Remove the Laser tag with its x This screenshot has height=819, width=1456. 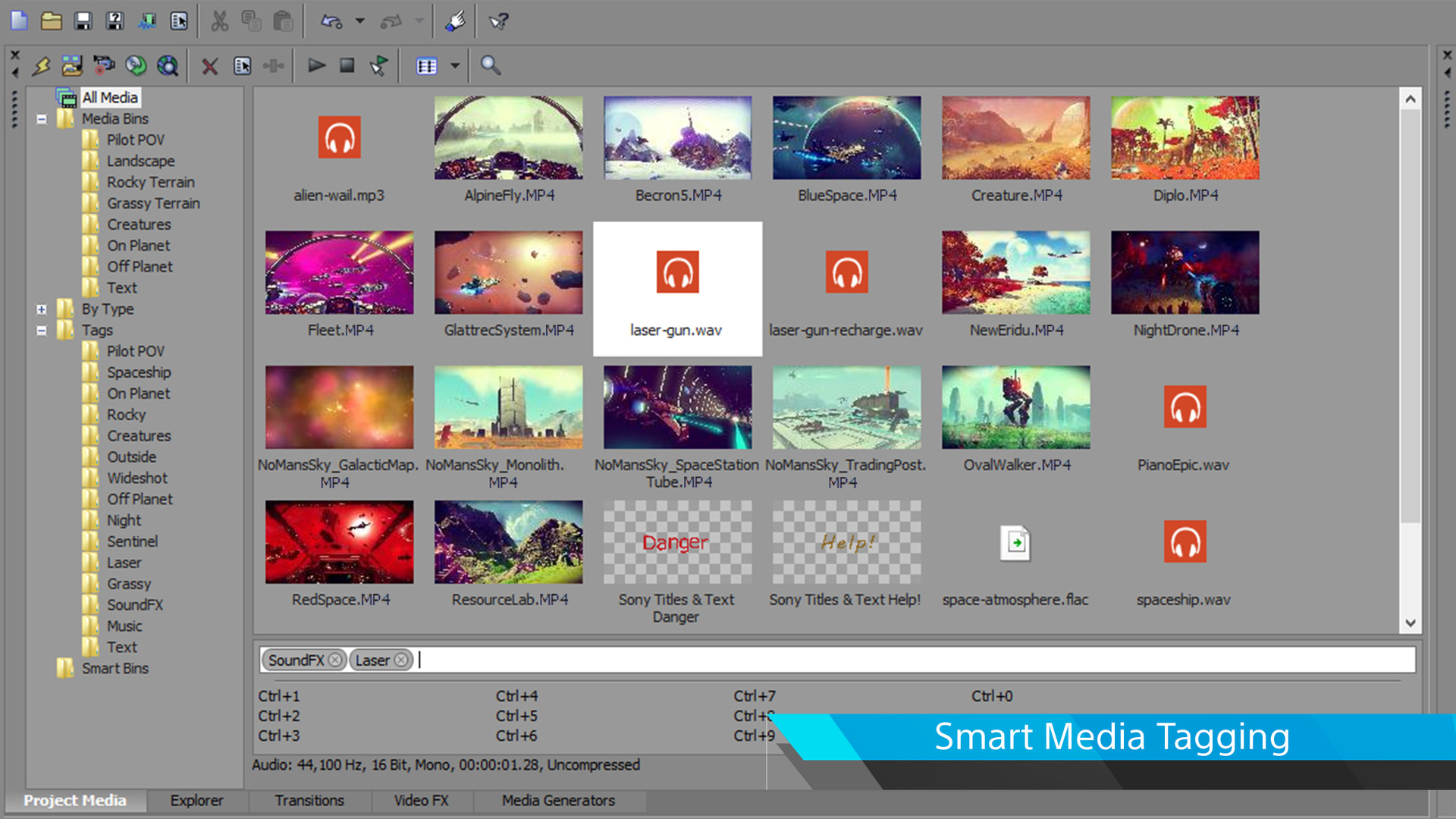pos(401,661)
